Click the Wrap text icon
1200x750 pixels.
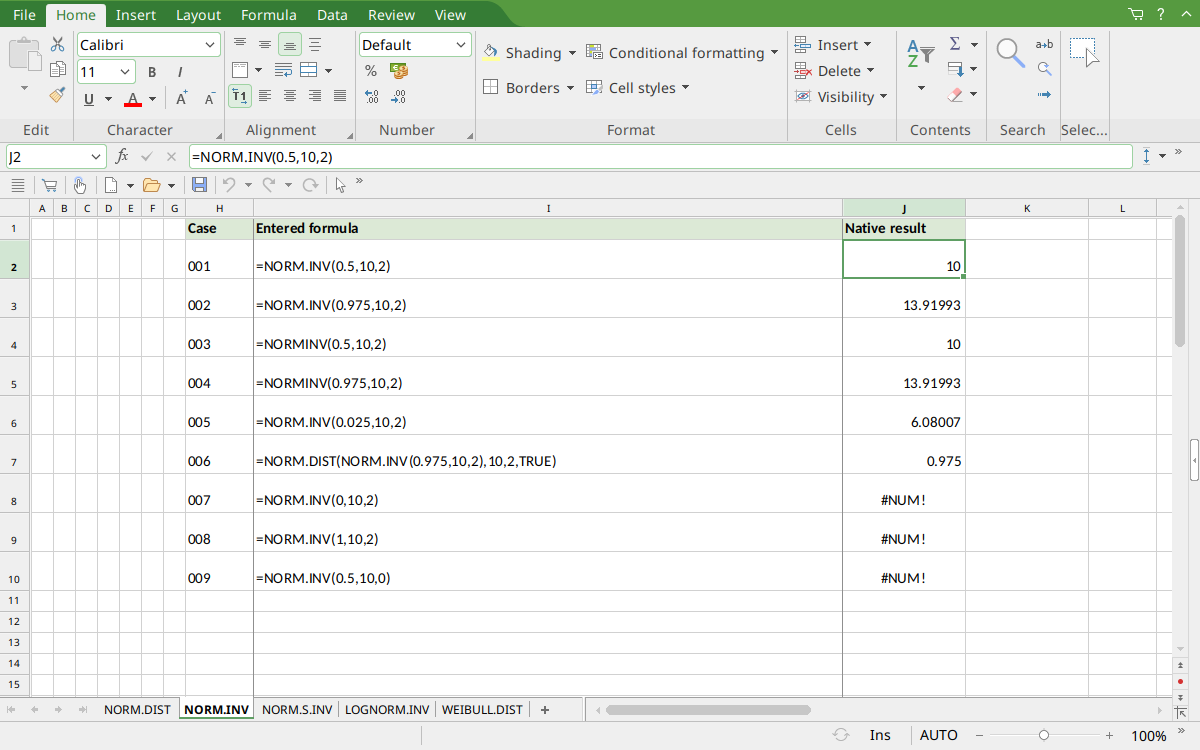[x=284, y=70]
